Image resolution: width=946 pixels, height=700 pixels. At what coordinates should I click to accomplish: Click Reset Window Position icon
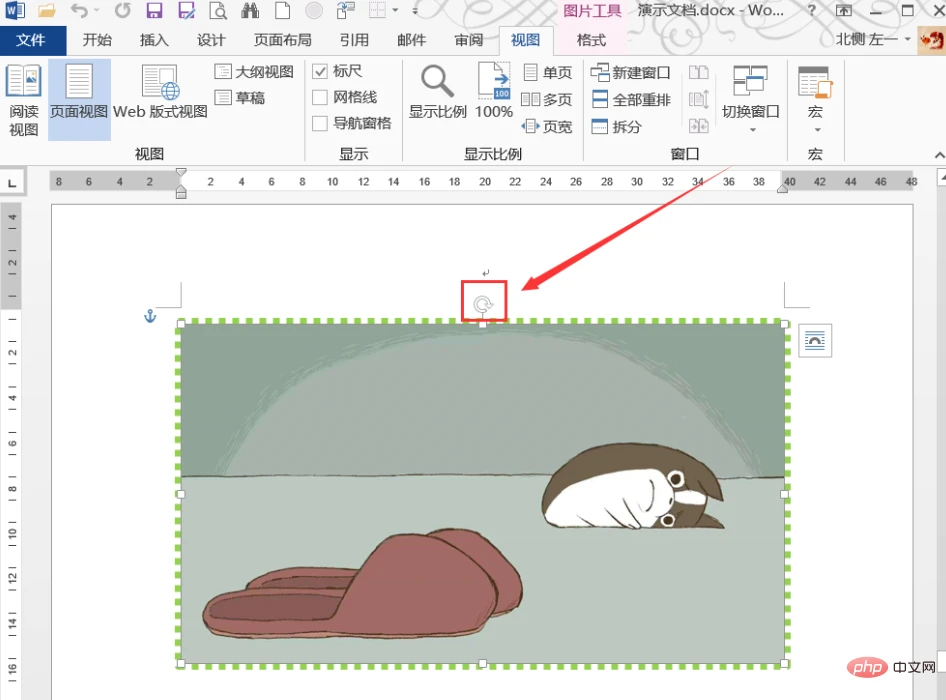tap(699, 126)
